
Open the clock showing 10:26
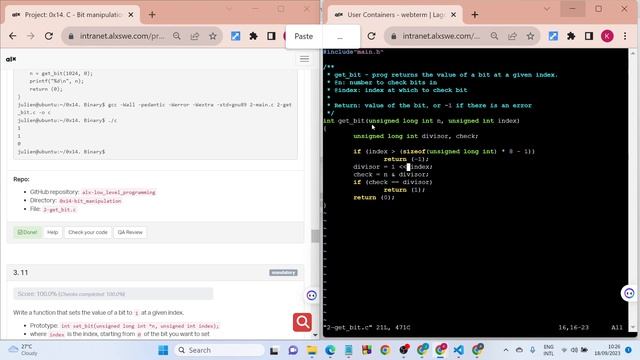[x=607, y=350]
